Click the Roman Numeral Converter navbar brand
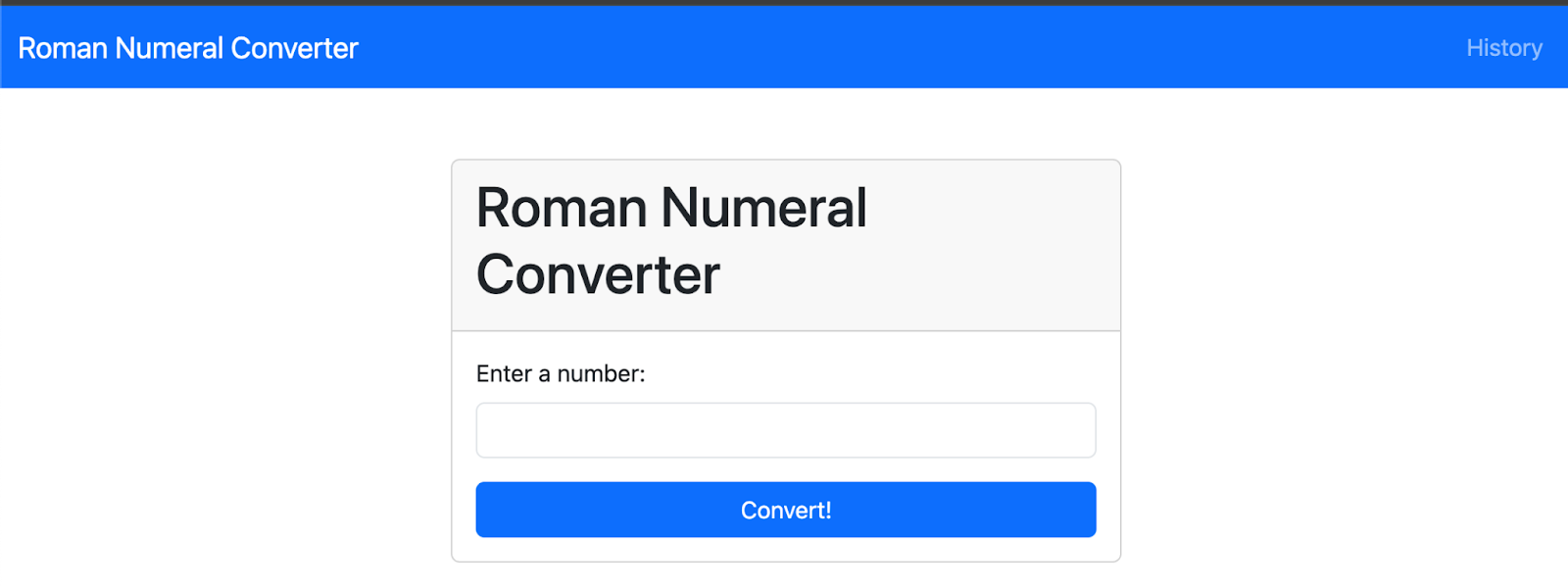The width and height of the screenshot is (1568, 588). coord(188,48)
